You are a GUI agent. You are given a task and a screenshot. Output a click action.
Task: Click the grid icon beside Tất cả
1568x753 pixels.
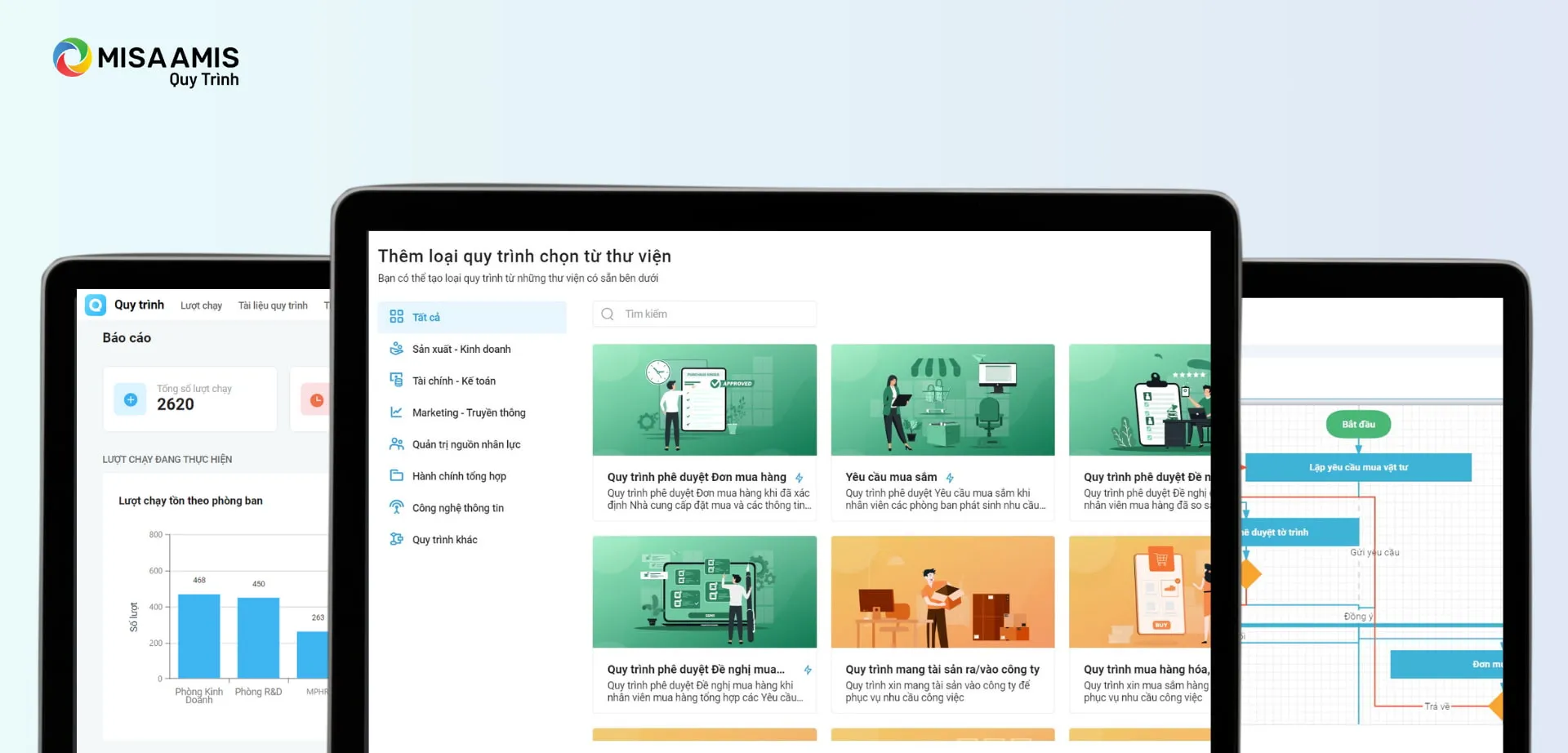396,317
